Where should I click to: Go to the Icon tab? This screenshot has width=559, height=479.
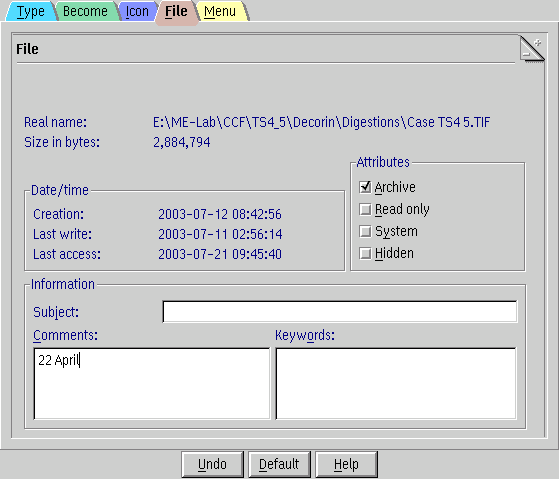point(137,11)
